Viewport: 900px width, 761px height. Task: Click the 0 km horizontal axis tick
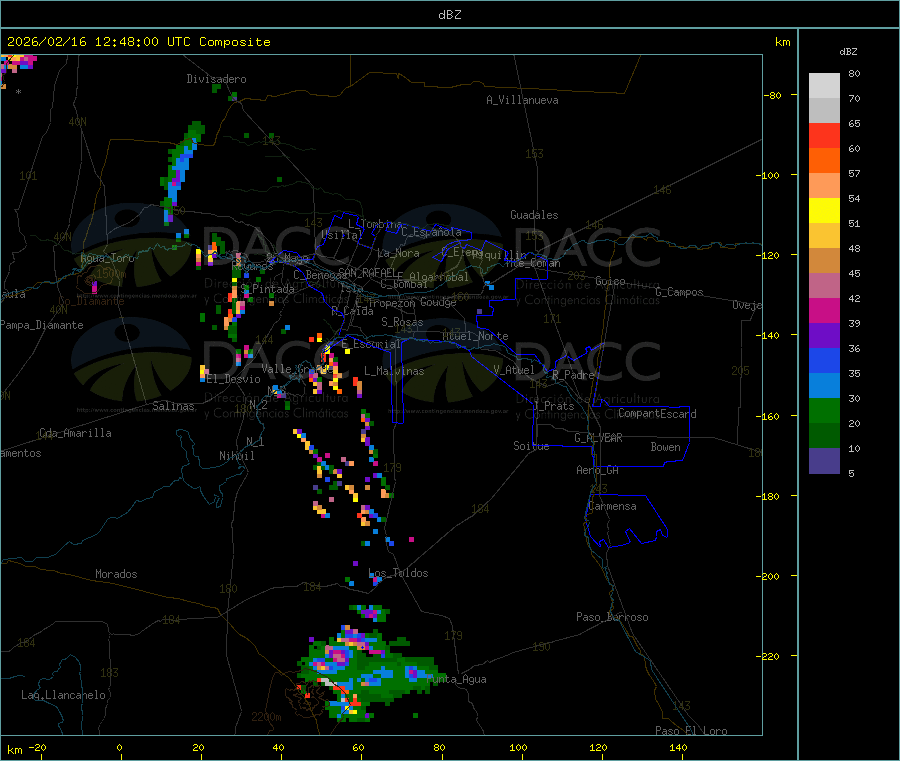[119, 747]
